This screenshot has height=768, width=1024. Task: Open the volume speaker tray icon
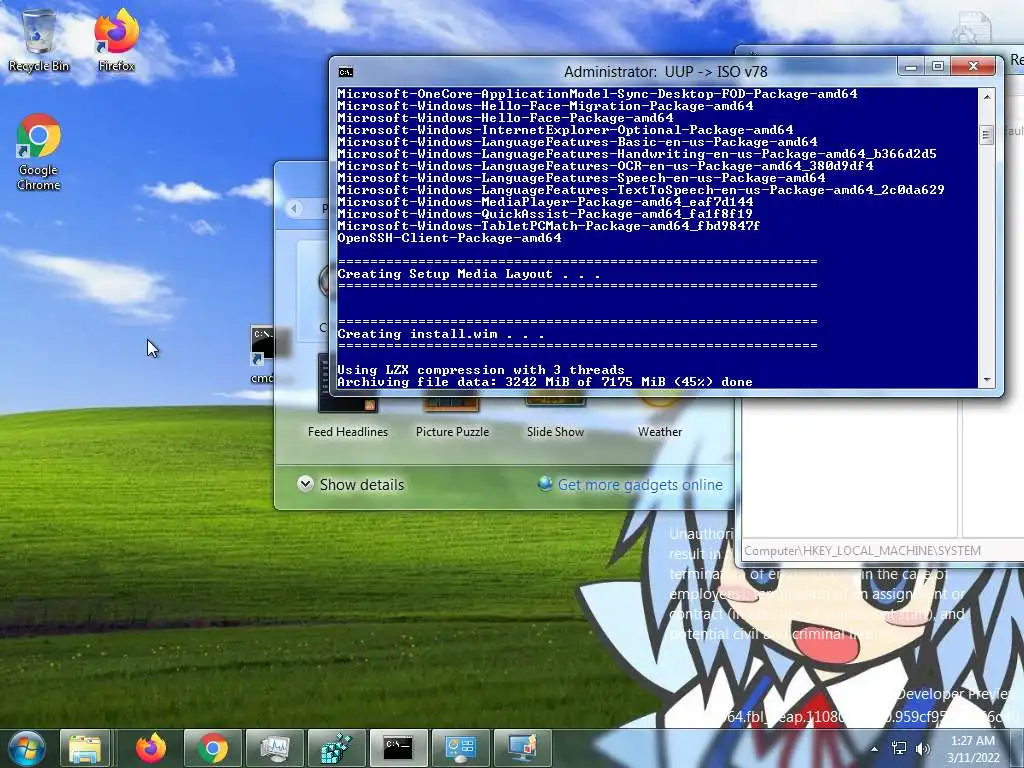[x=923, y=748]
